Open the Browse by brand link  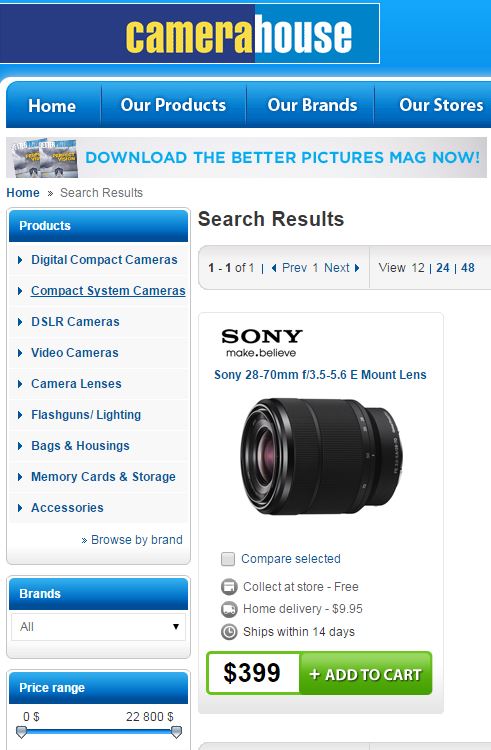pyautogui.click(x=132, y=540)
